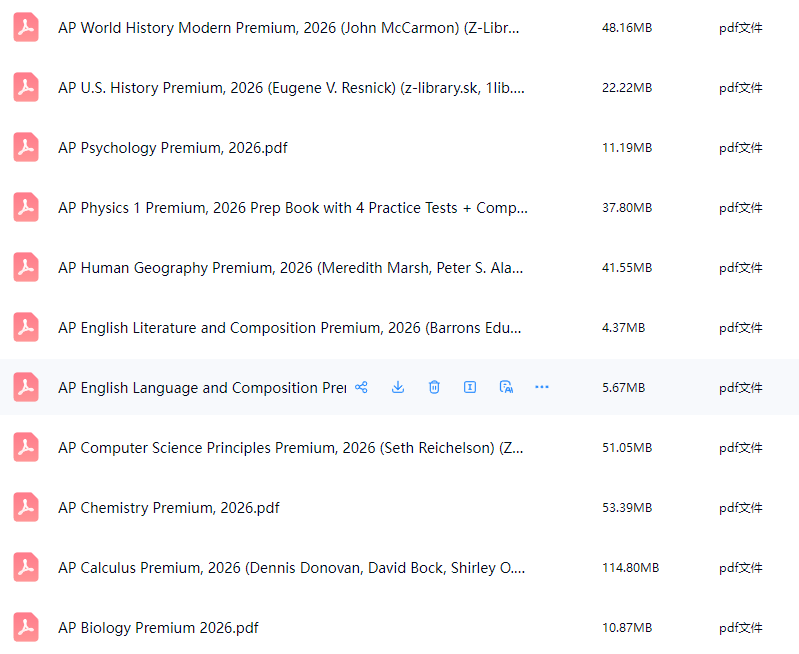Screen dimensions: 799x654
Task: Click file type label in AP Calculus row
Action: (x=740, y=568)
